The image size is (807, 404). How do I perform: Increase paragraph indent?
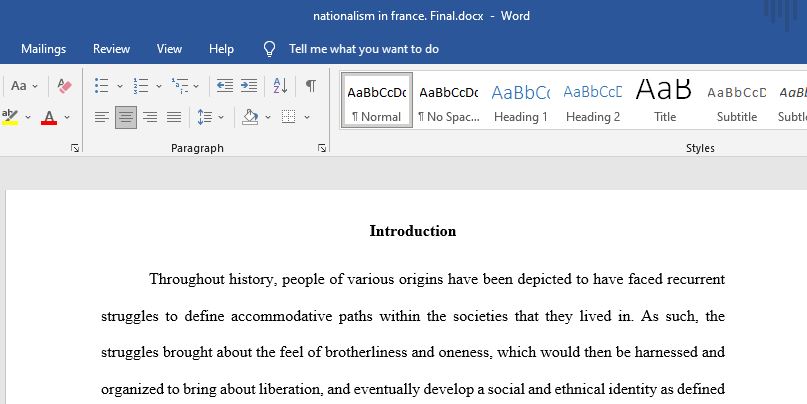pos(249,85)
